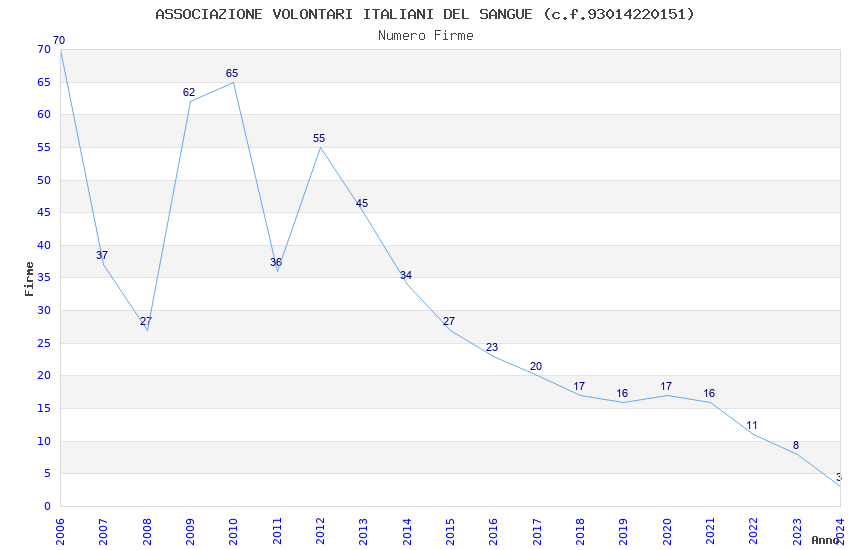This screenshot has height=550, width=850.
Task: Click the x-axis year 2007
Action: tap(103, 531)
